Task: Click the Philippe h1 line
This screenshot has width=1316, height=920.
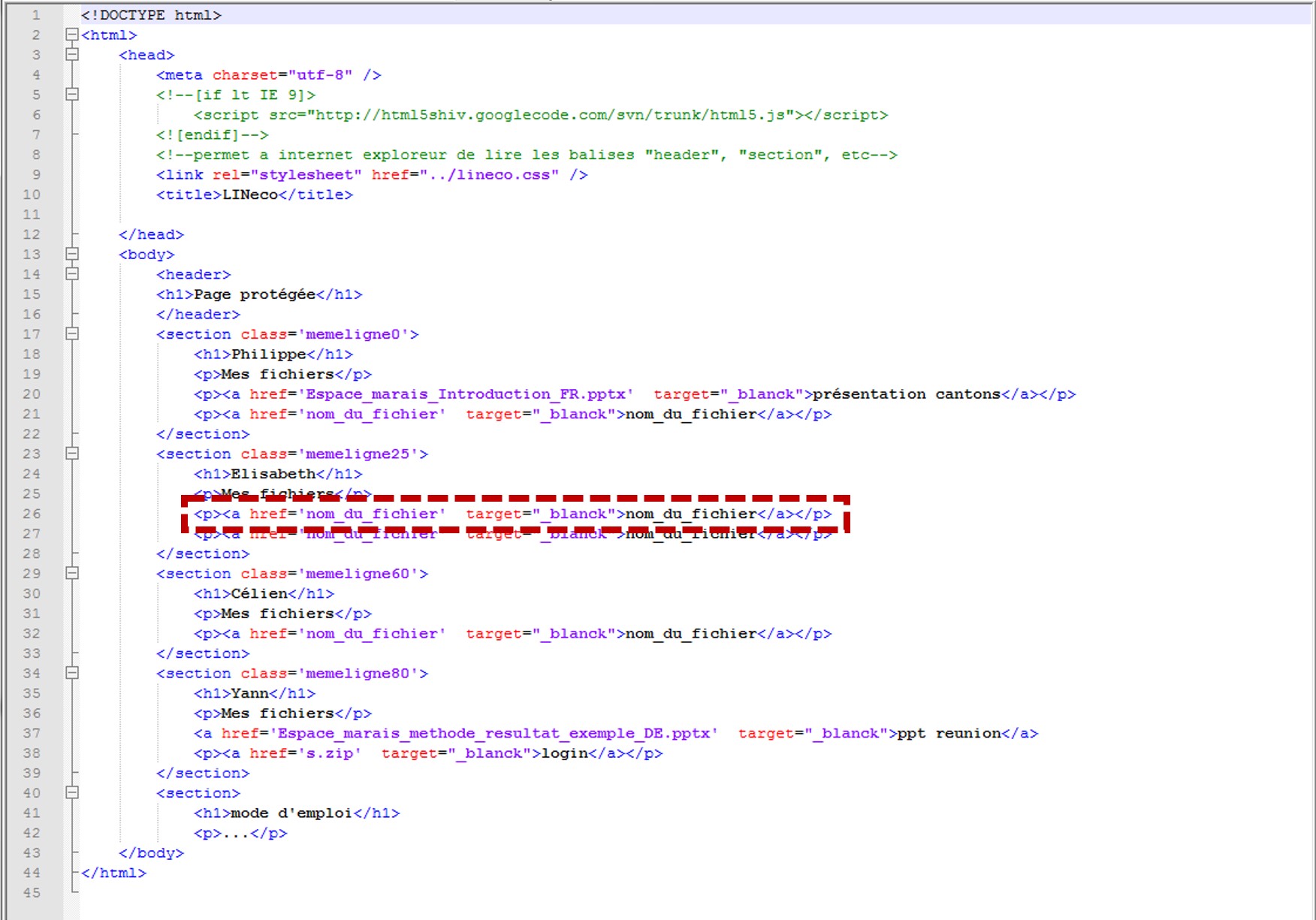Action: tap(273, 354)
